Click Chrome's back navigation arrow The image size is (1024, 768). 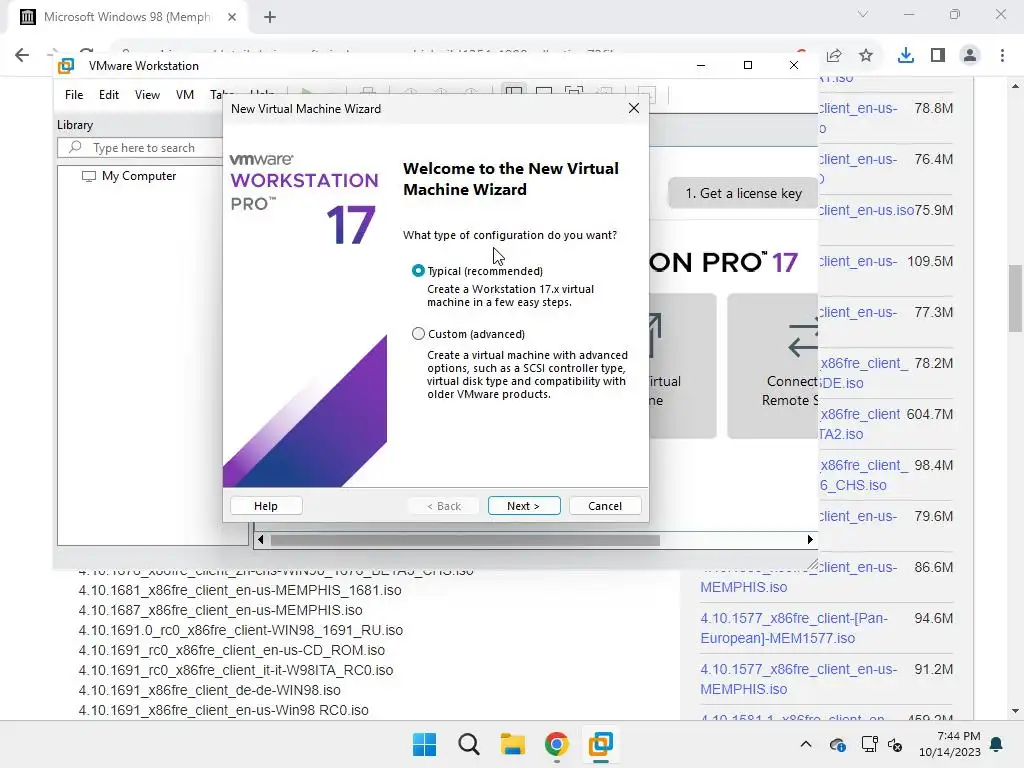[22, 55]
